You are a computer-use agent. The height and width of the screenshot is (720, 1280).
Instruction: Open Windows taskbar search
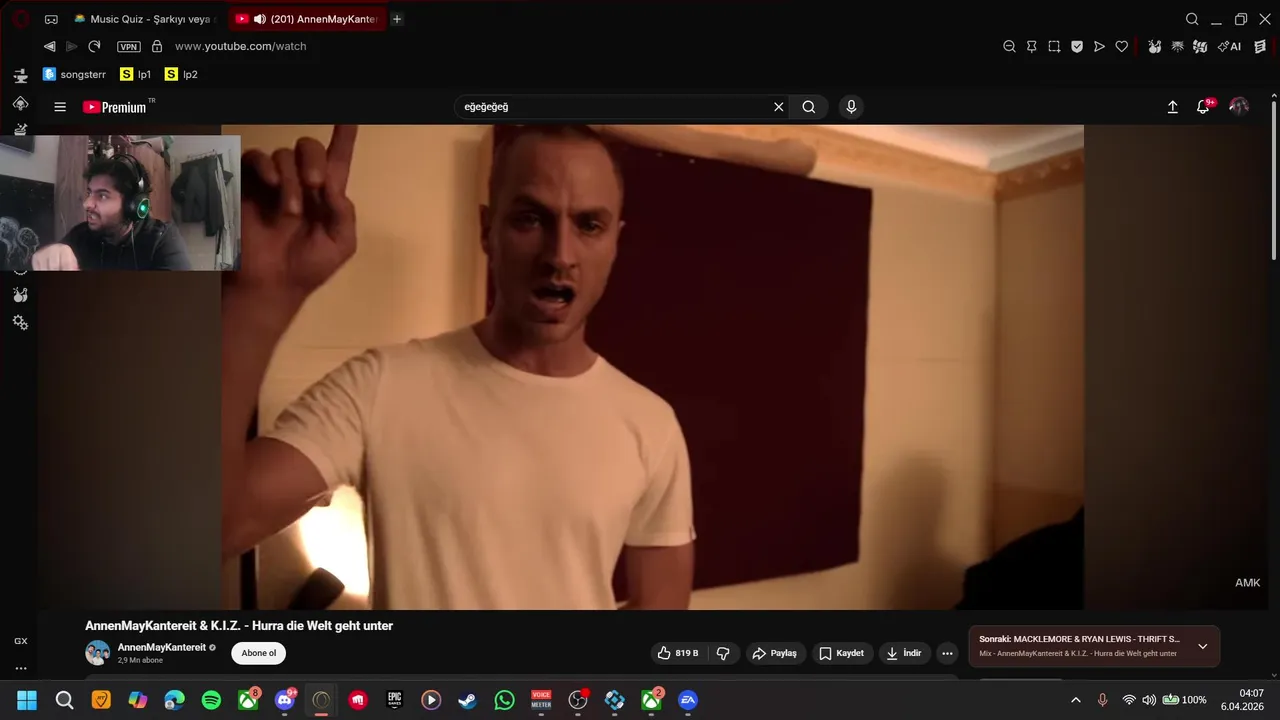pos(64,700)
